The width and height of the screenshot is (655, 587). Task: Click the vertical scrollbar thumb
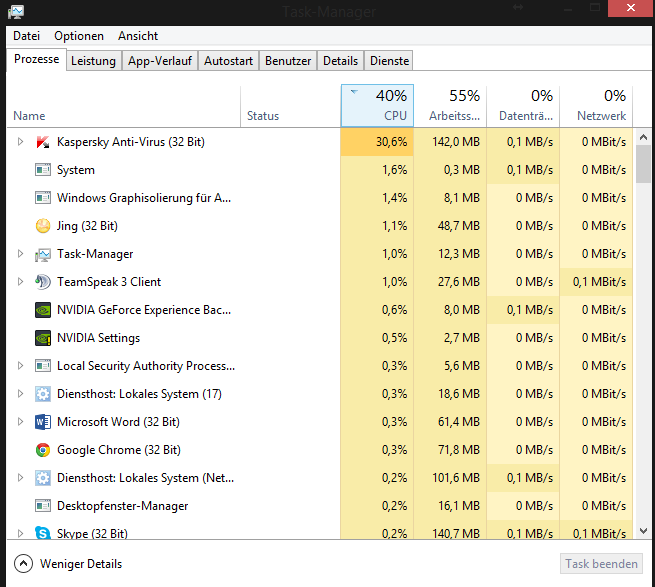643,164
